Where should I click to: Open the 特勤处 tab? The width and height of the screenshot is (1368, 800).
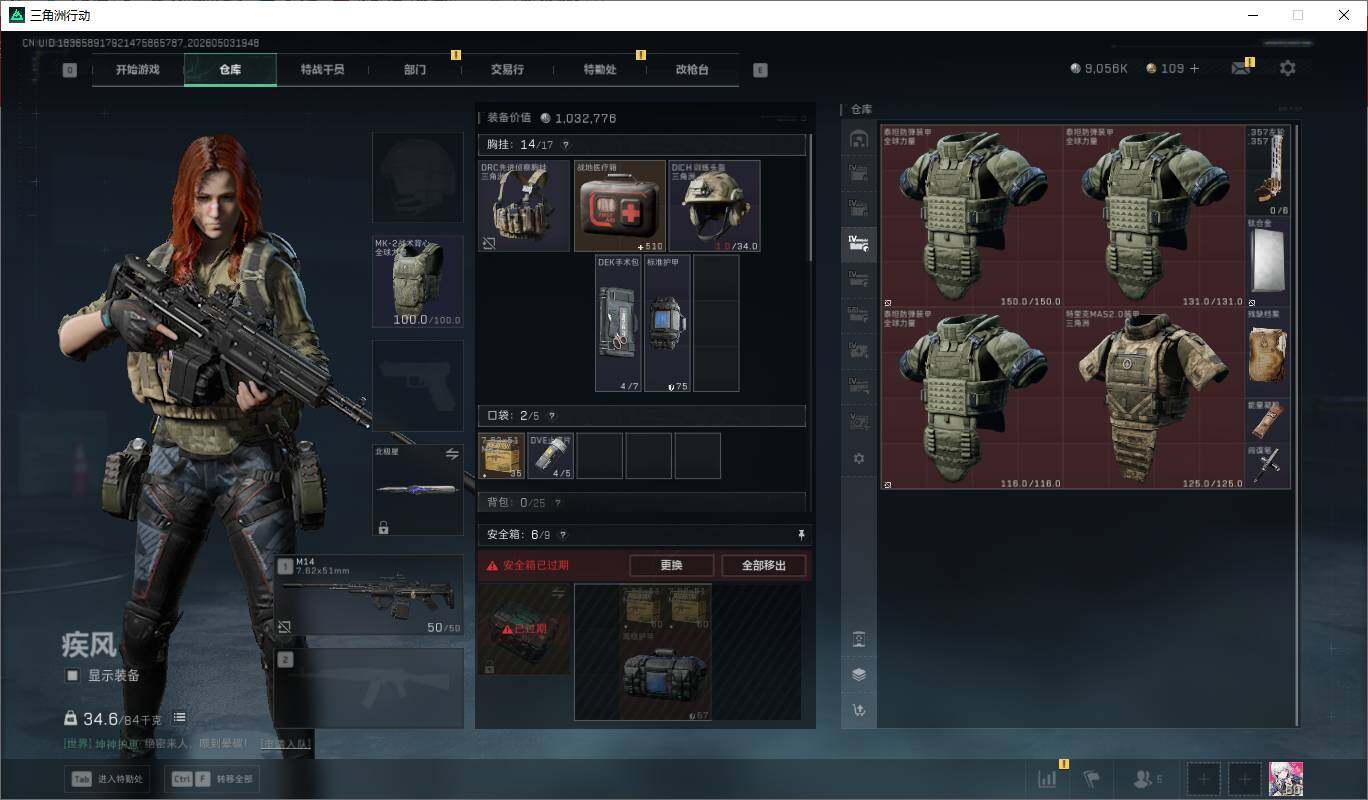[600, 70]
